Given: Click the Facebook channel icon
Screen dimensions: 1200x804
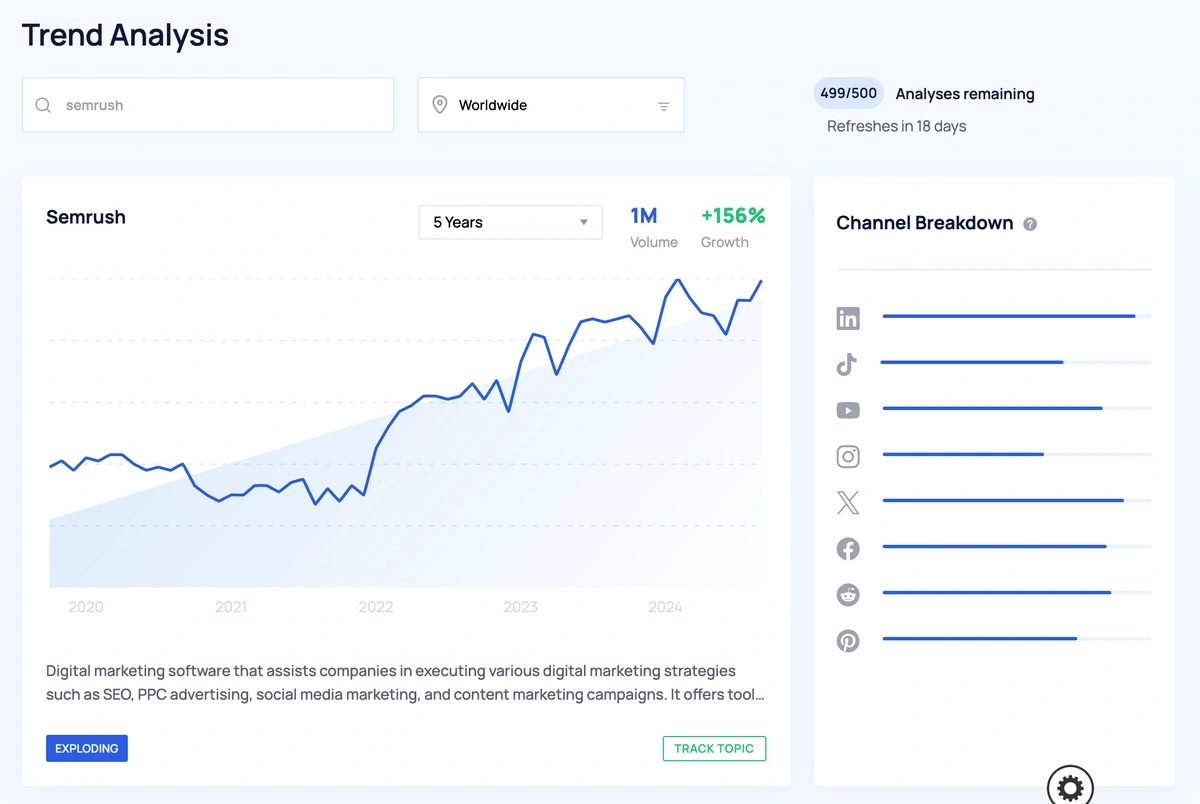Looking at the screenshot, I should 848,548.
